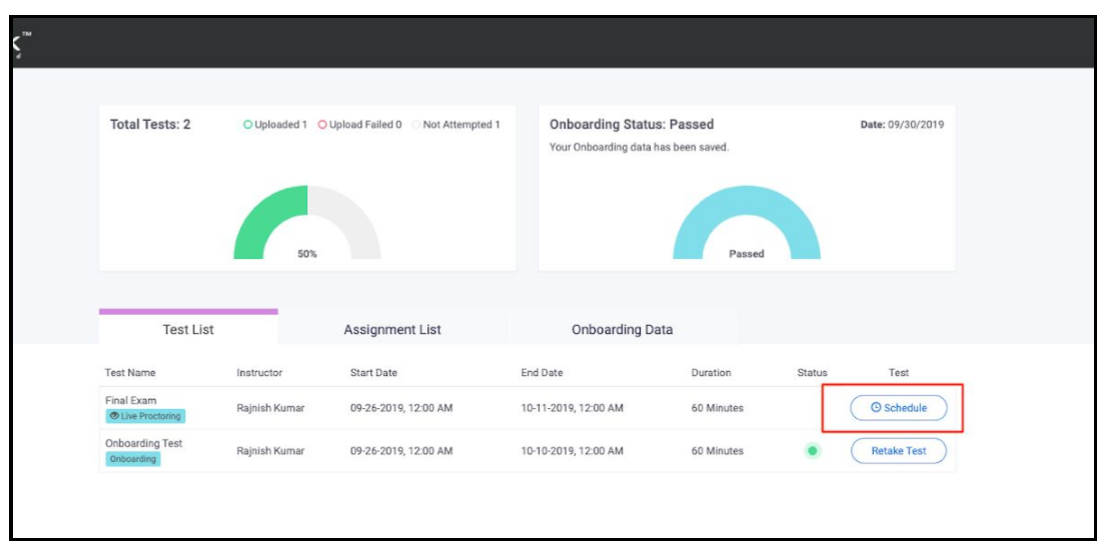Select the Test List tab
Image resolution: width=1111 pixels, height=550 pixels.
tap(188, 330)
